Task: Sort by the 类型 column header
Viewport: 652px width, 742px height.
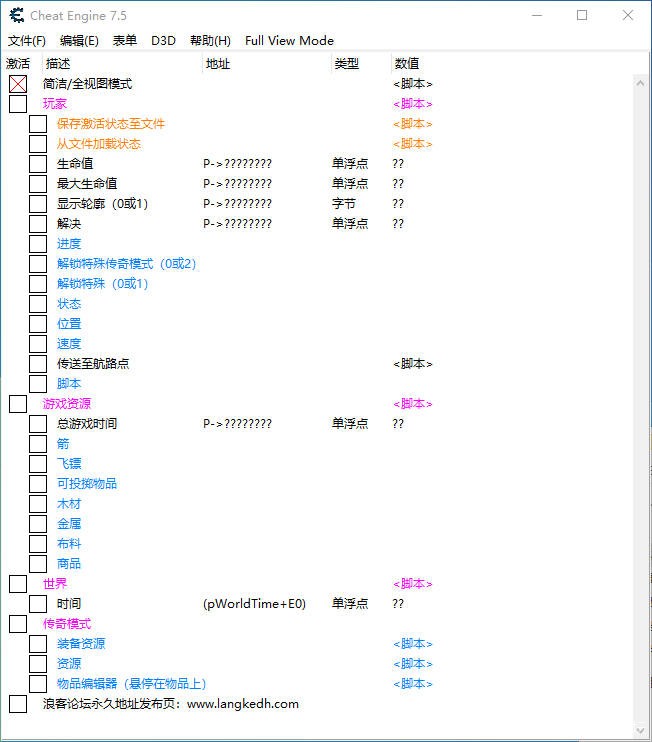Action: pyautogui.click(x=346, y=63)
